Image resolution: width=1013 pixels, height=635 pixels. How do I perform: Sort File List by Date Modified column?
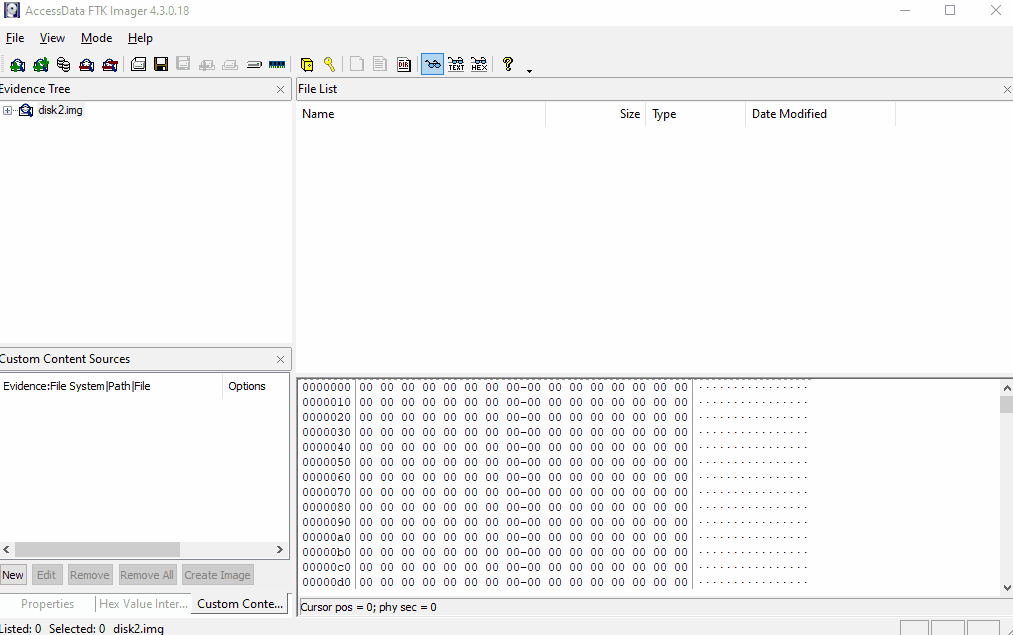pyautogui.click(x=820, y=114)
